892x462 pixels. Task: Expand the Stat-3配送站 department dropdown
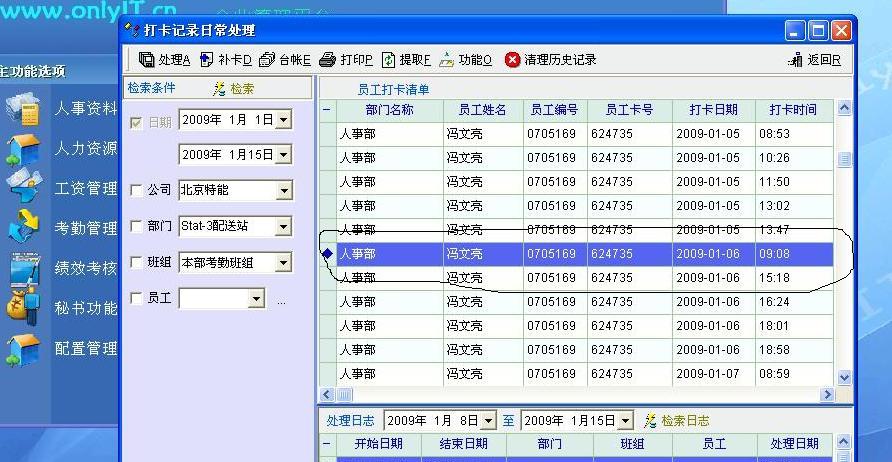pos(284,226)
